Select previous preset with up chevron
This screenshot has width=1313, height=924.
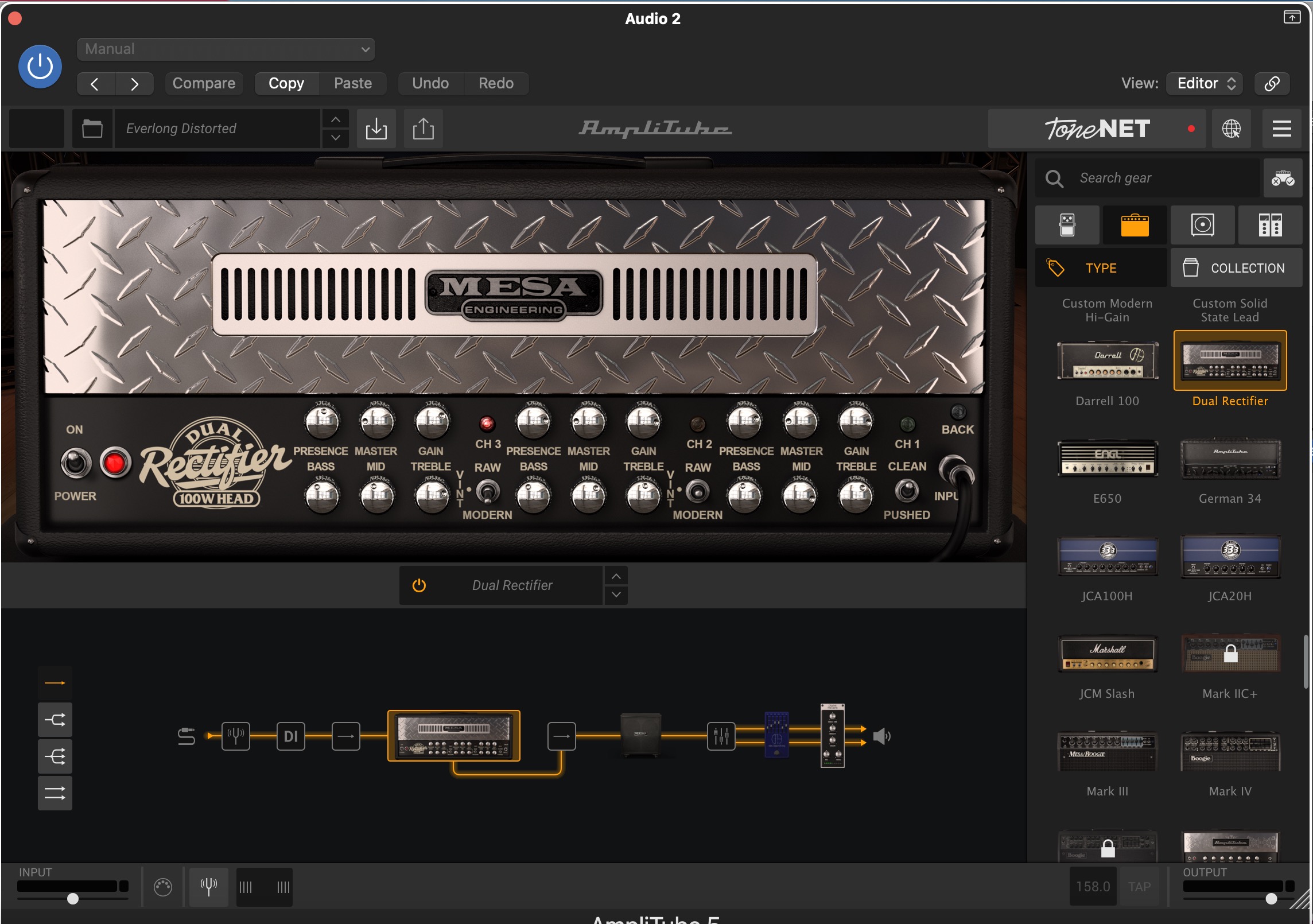point(336,119)
